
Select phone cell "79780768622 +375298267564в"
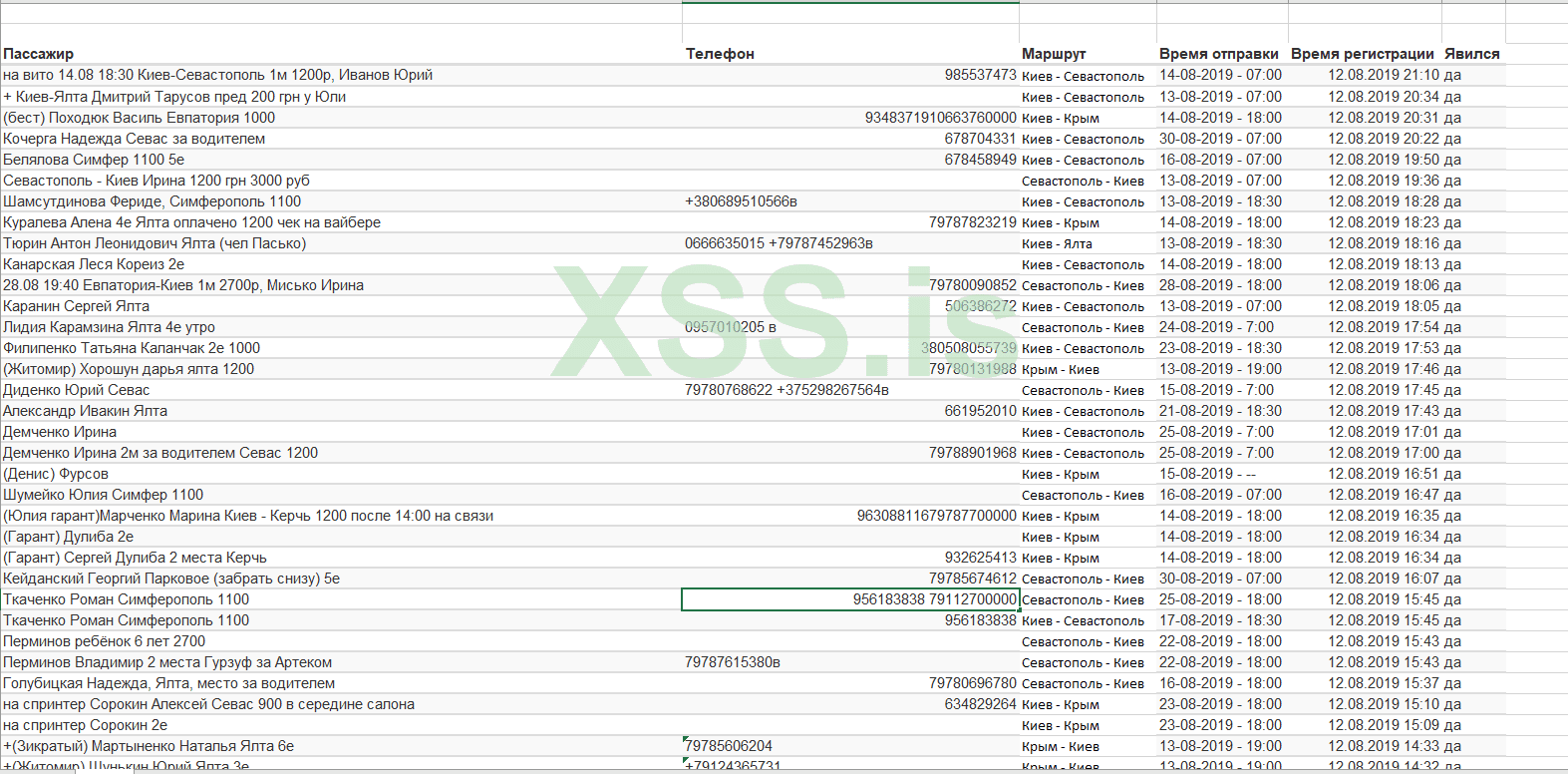[x=786, y=390]
